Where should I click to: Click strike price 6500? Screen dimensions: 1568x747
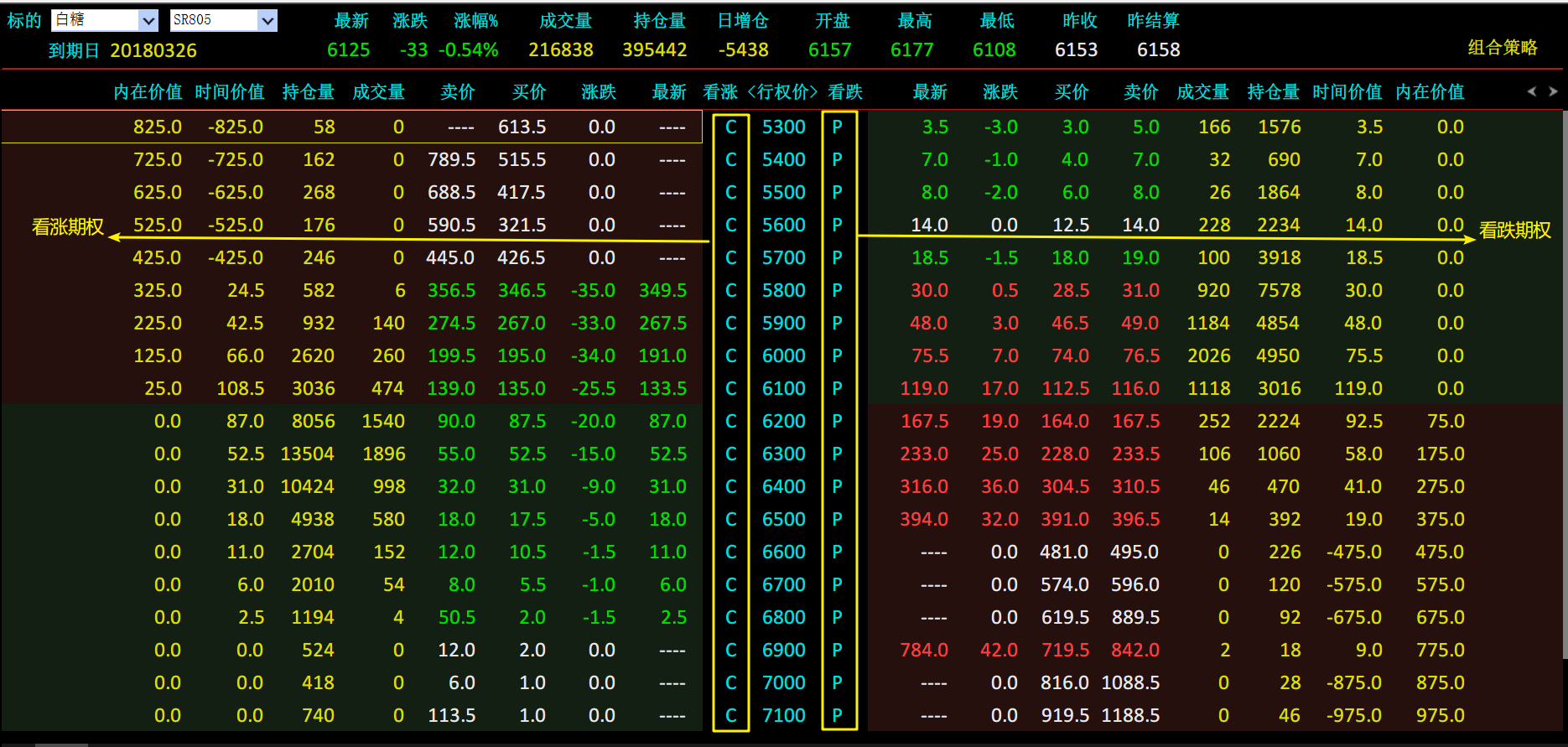point(784,520)
